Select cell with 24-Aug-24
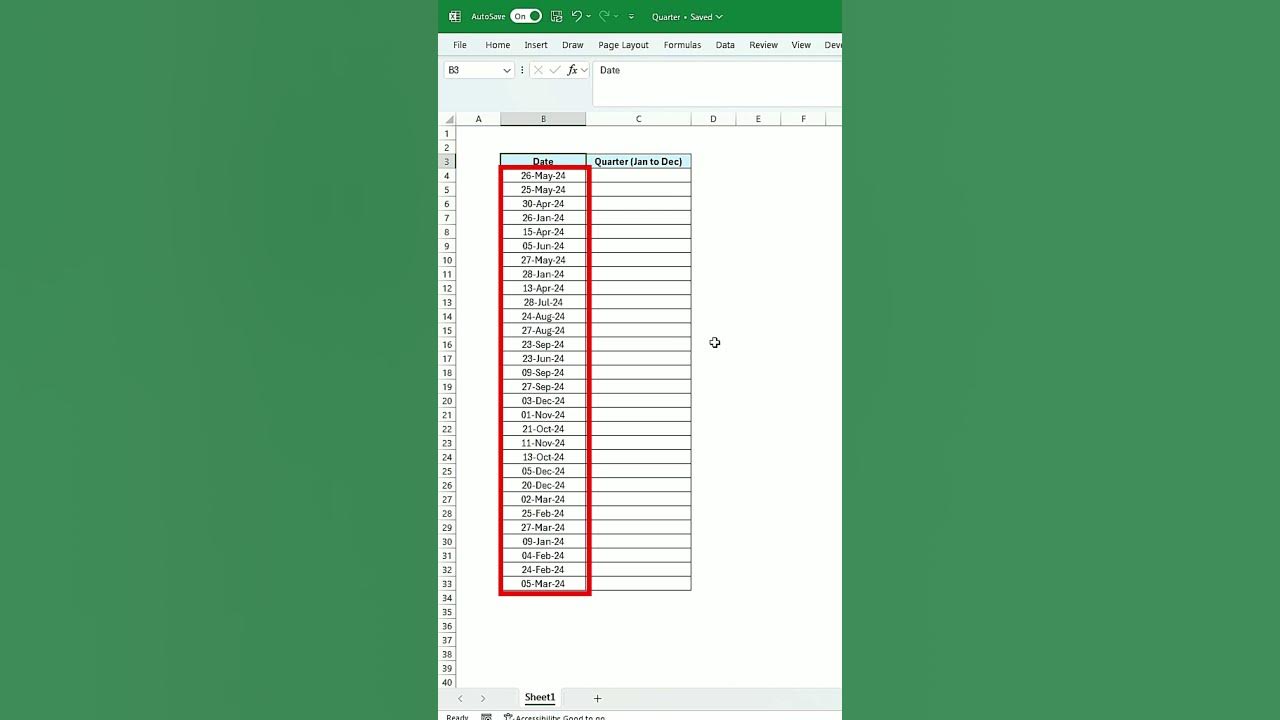1280x720 pixels. pyautogui.click(x=543, y=316)
